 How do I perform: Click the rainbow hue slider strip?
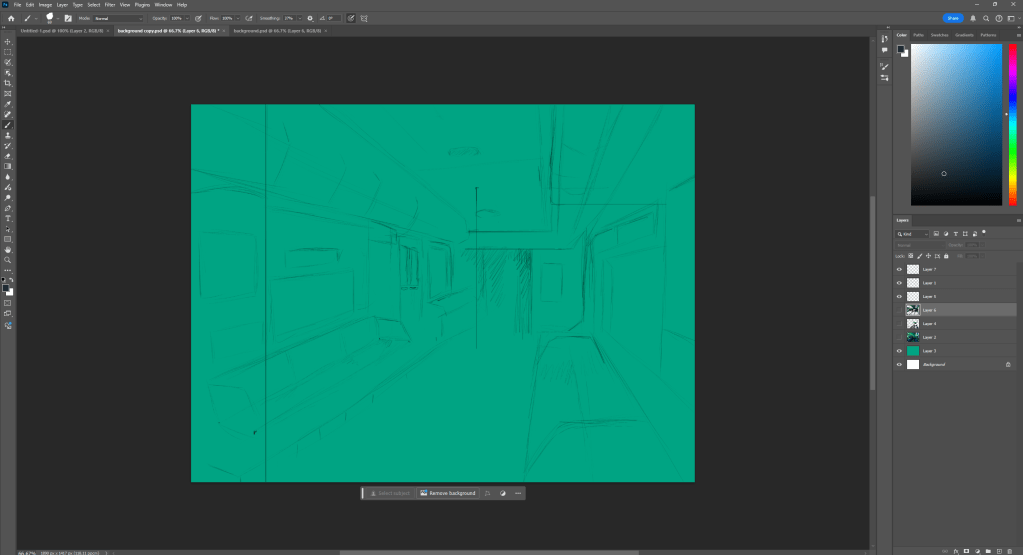1012,125
